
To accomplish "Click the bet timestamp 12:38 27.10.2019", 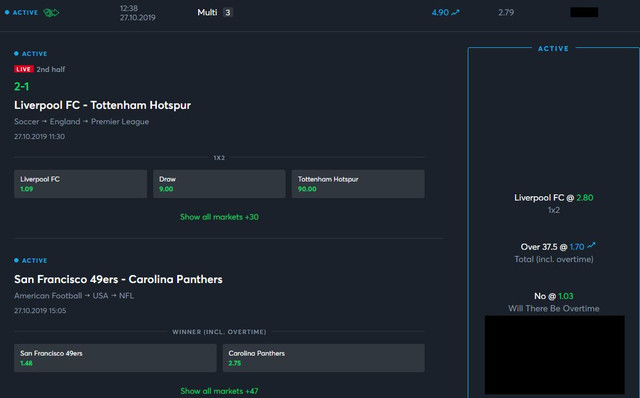I will coord(138,13).
